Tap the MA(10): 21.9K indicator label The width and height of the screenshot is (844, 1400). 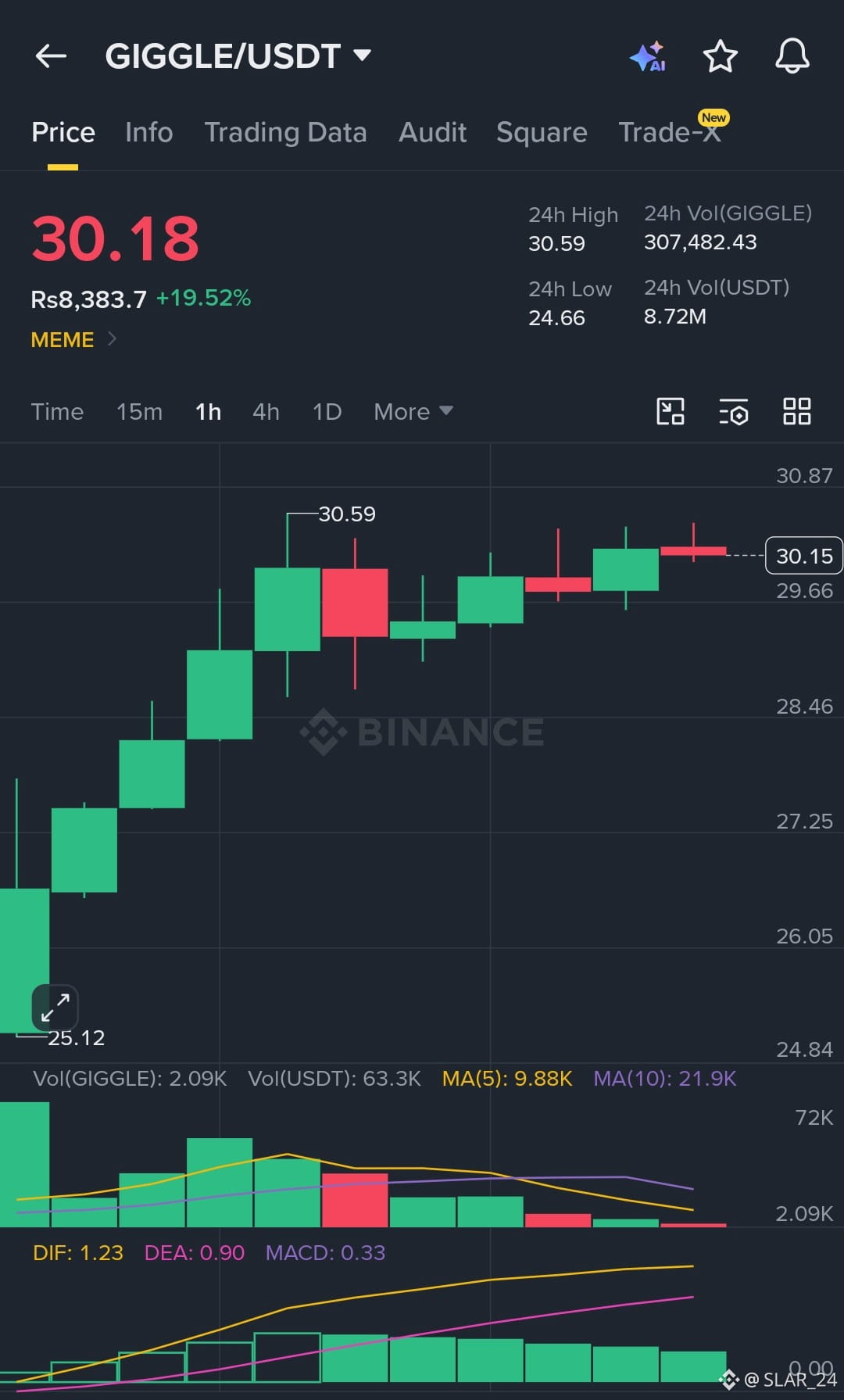(665, 1079)
